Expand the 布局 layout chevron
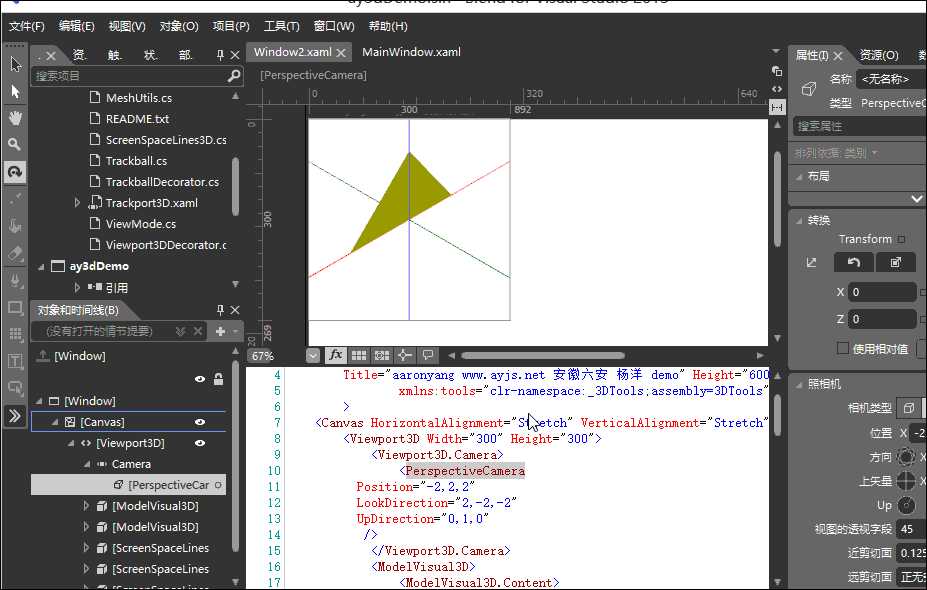 pos(916,199)
